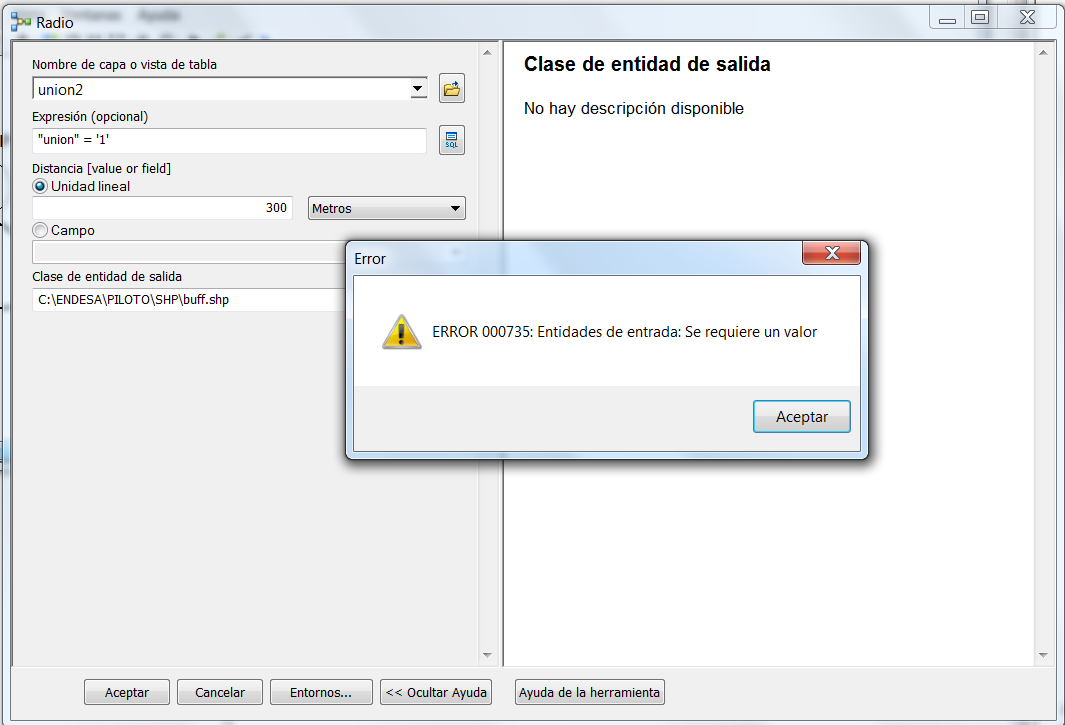The width and height of the screenshot is (1065, 725).
Task: Click the help panel scrollbar down arrow
Action: [1043, 655]
